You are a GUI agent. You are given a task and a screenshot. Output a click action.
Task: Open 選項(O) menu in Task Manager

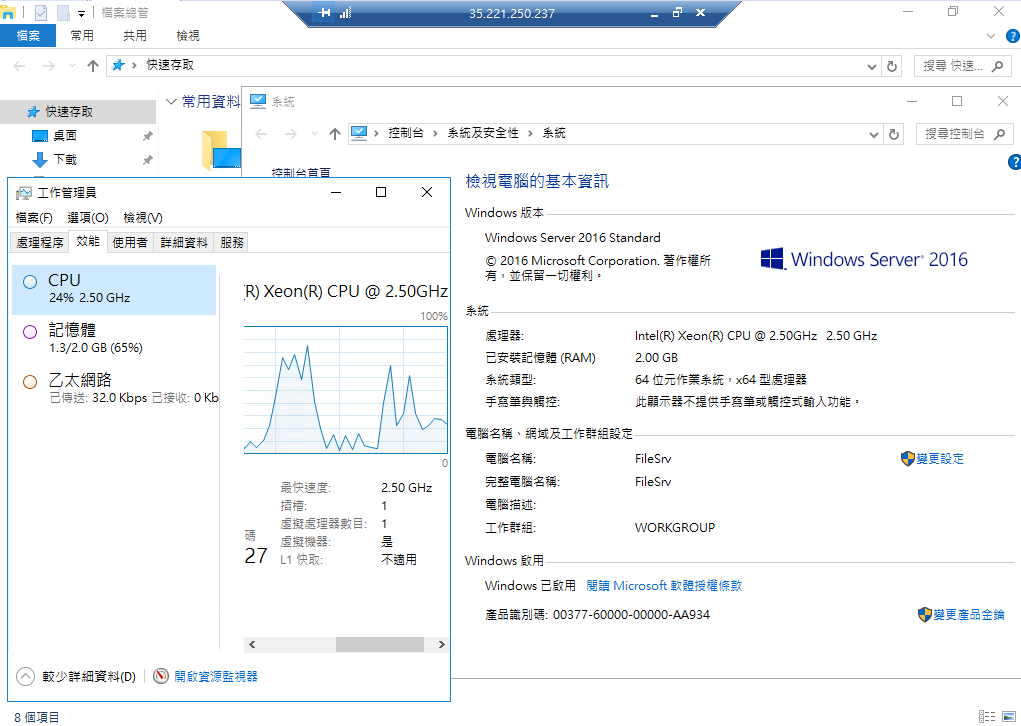point(88,217)
